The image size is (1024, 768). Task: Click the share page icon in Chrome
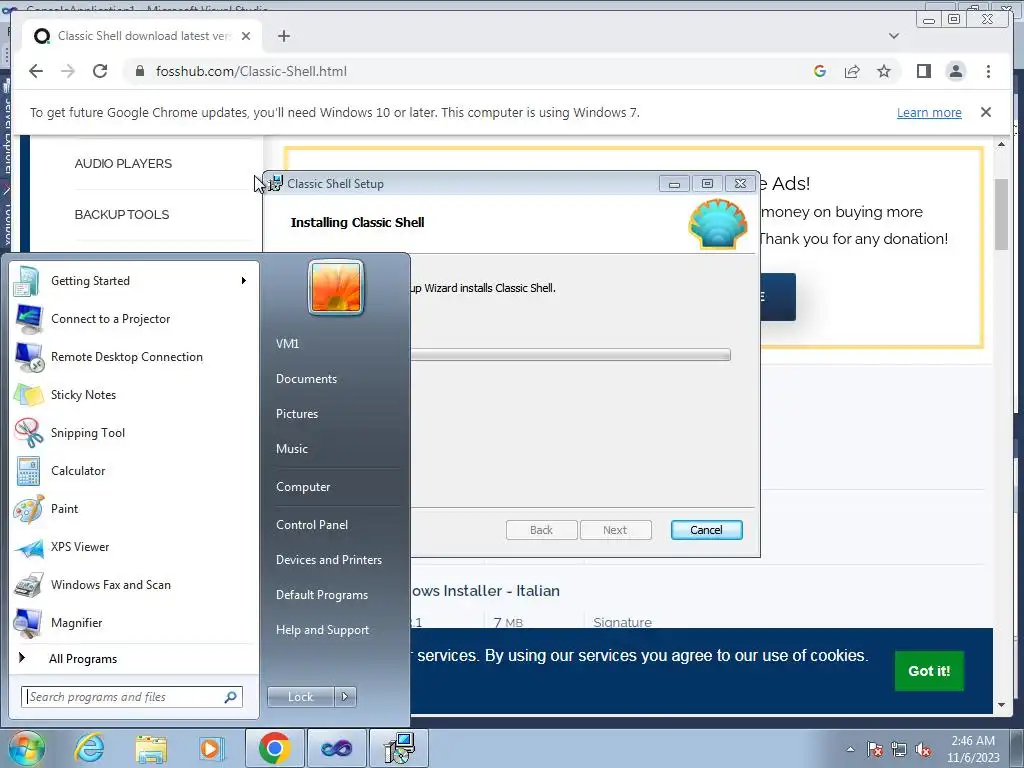tap(852, 71)
